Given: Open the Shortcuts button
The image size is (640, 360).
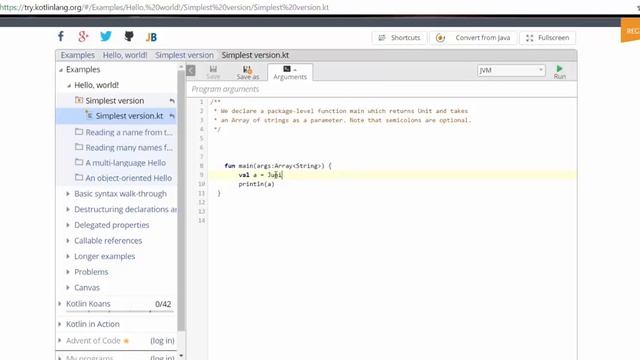Looking at the screenshot, I should click(399, 38).
